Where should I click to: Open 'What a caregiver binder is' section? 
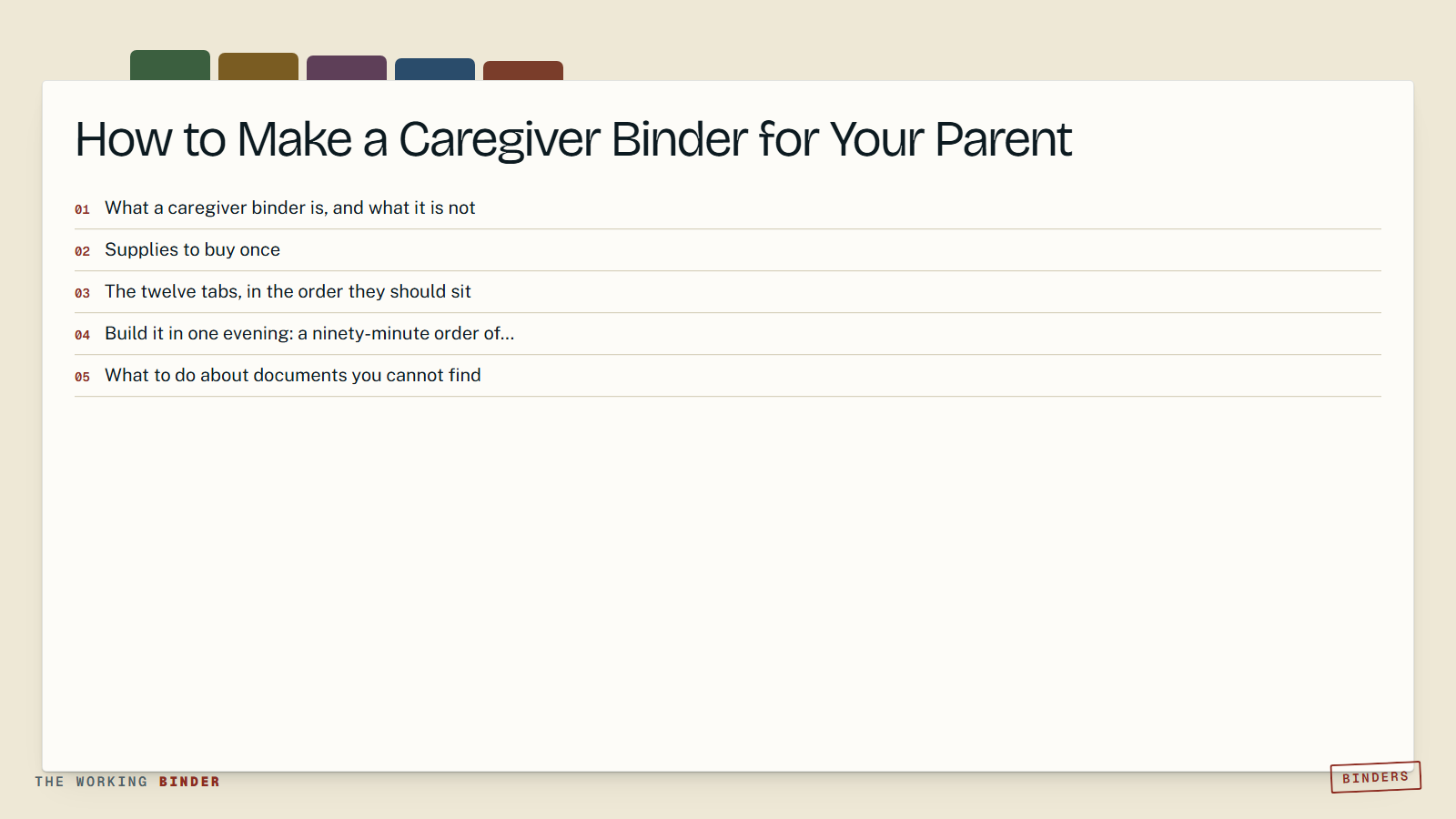728,208
